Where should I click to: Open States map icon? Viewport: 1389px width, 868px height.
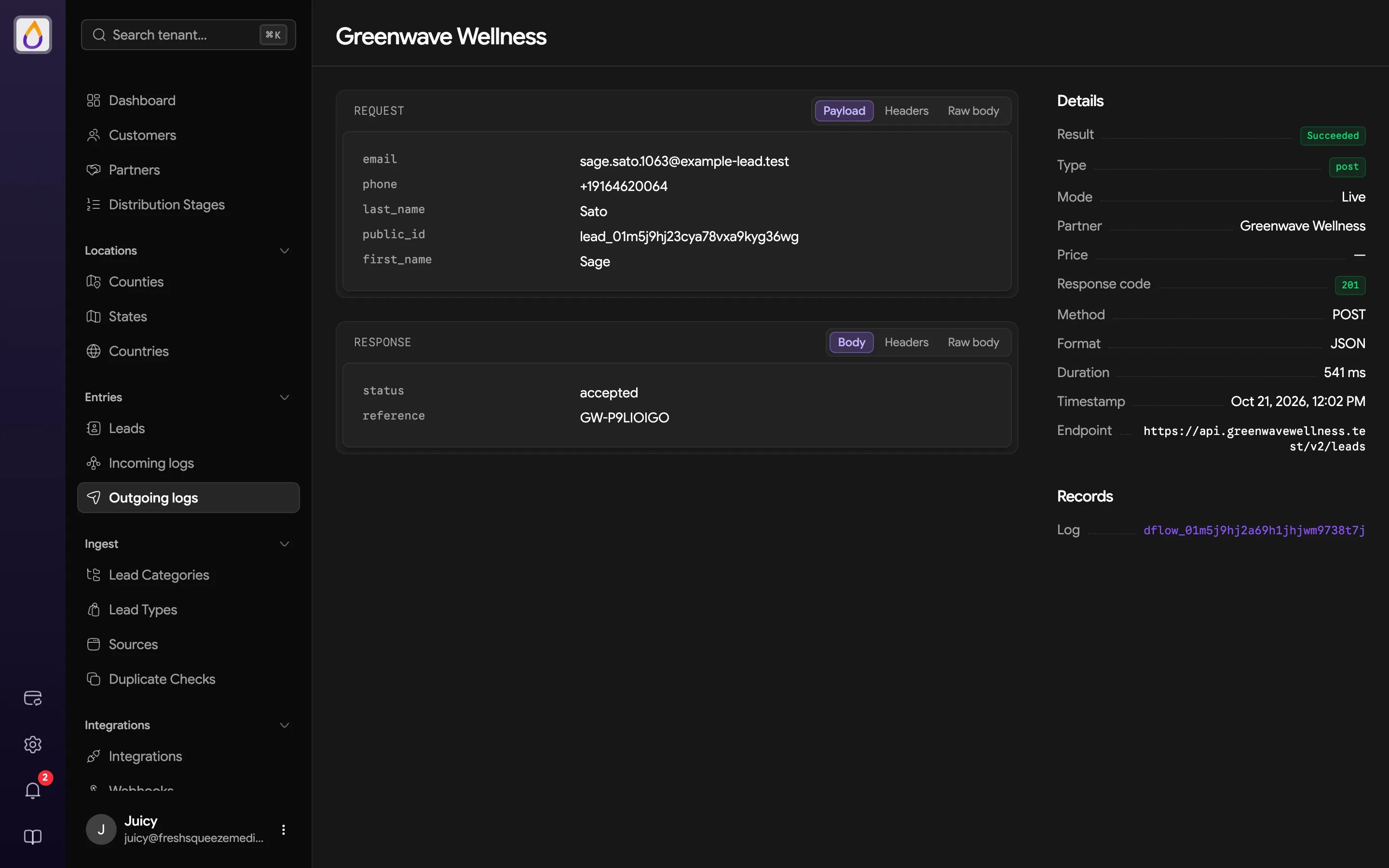coord(94,316)
